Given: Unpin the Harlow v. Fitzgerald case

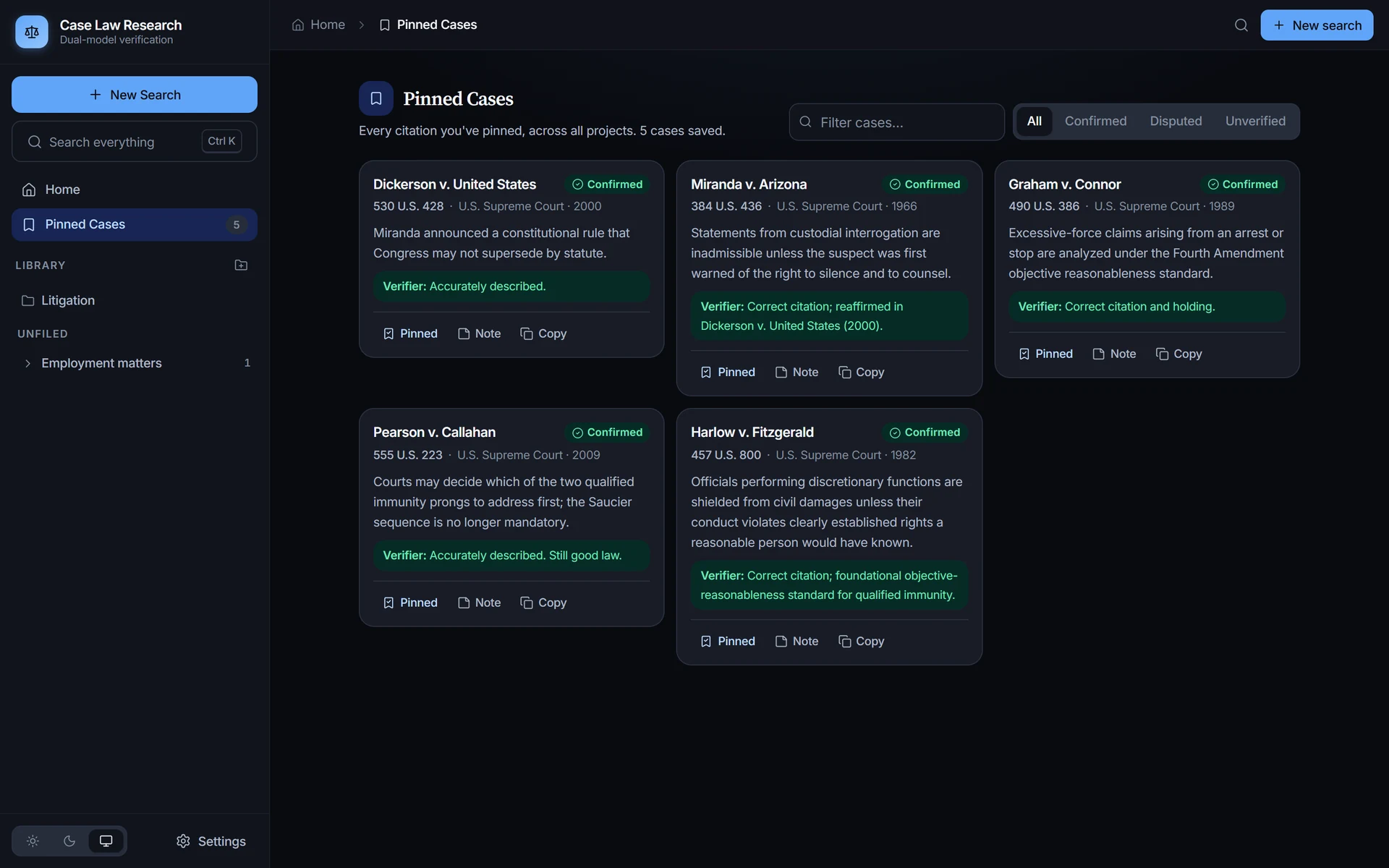Looking at the screenshot, I should 728,641.
